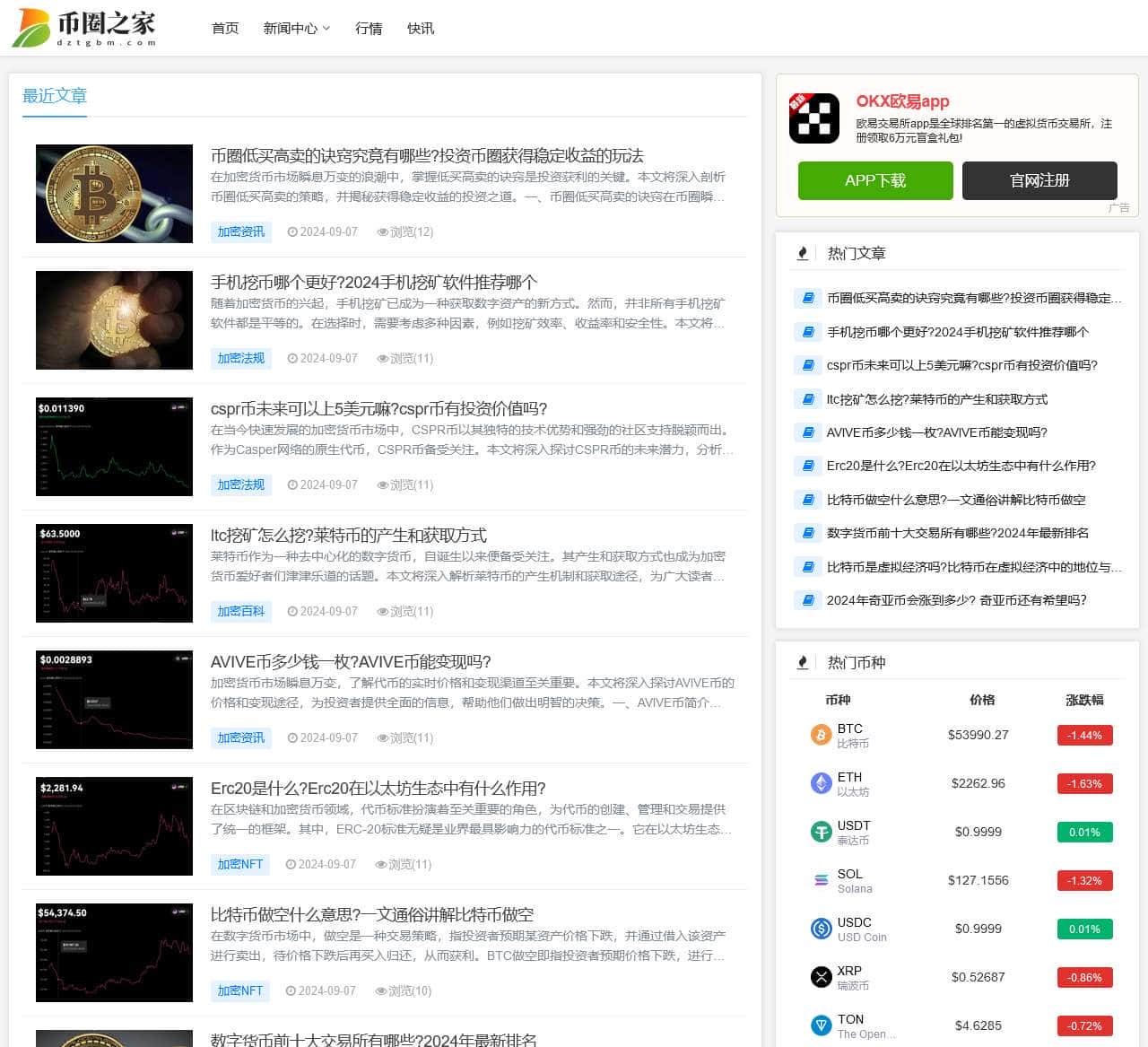Open article Erc20是什么 title in list
The width and height of the screenshot is (1148, 1047).
click(x=378, y=789)
